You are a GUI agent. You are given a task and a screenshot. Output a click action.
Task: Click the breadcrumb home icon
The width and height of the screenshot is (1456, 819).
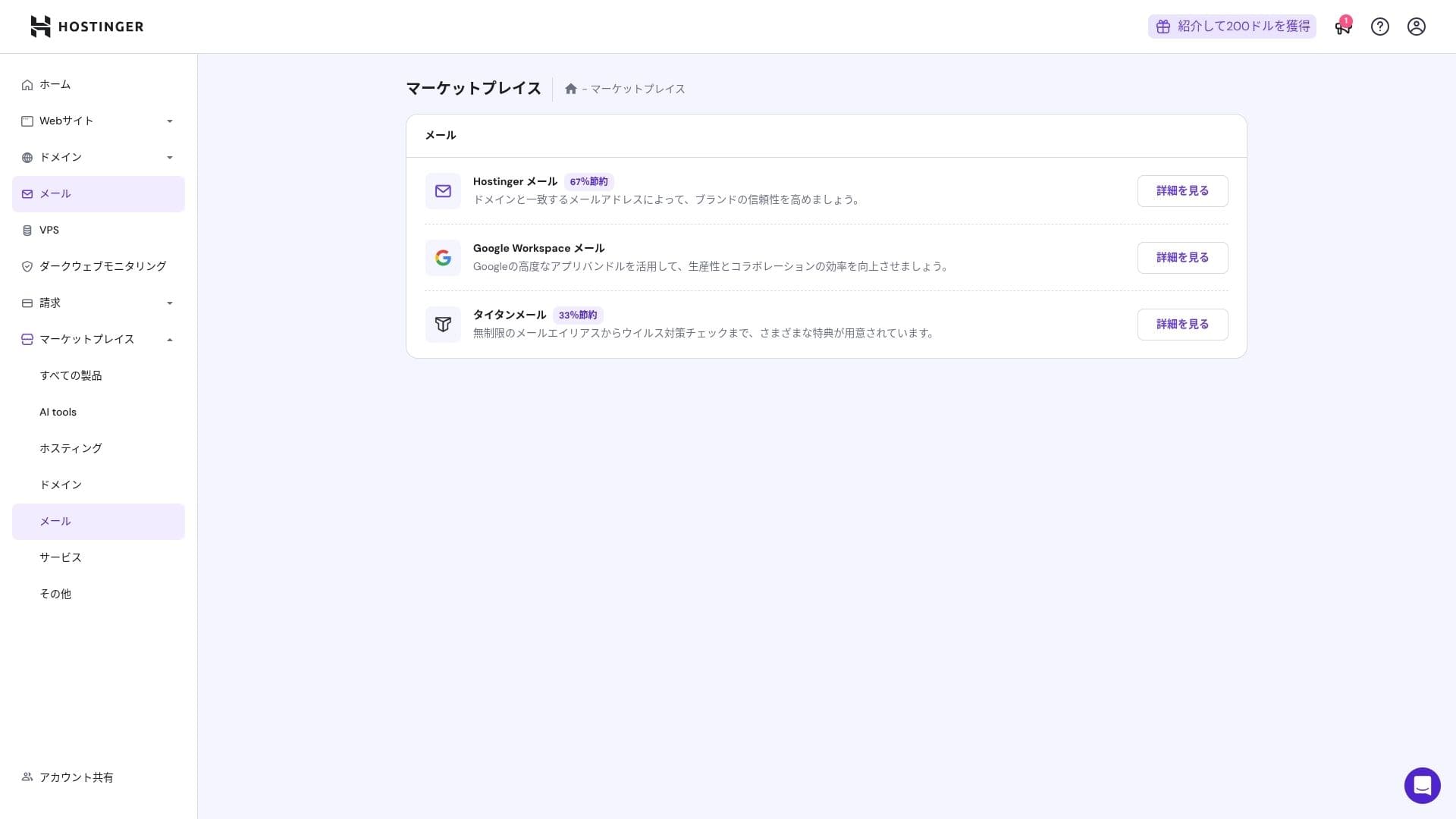(571, 89)
